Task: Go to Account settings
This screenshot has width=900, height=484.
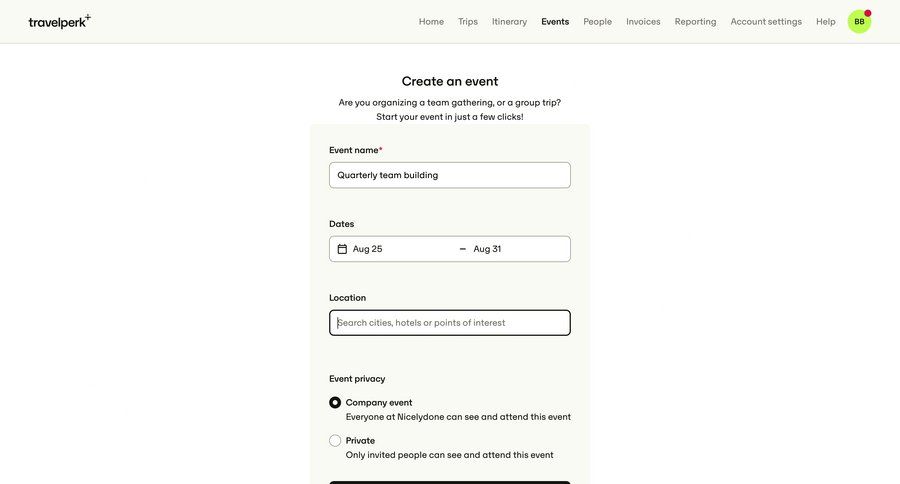Action: click(766, 21)
